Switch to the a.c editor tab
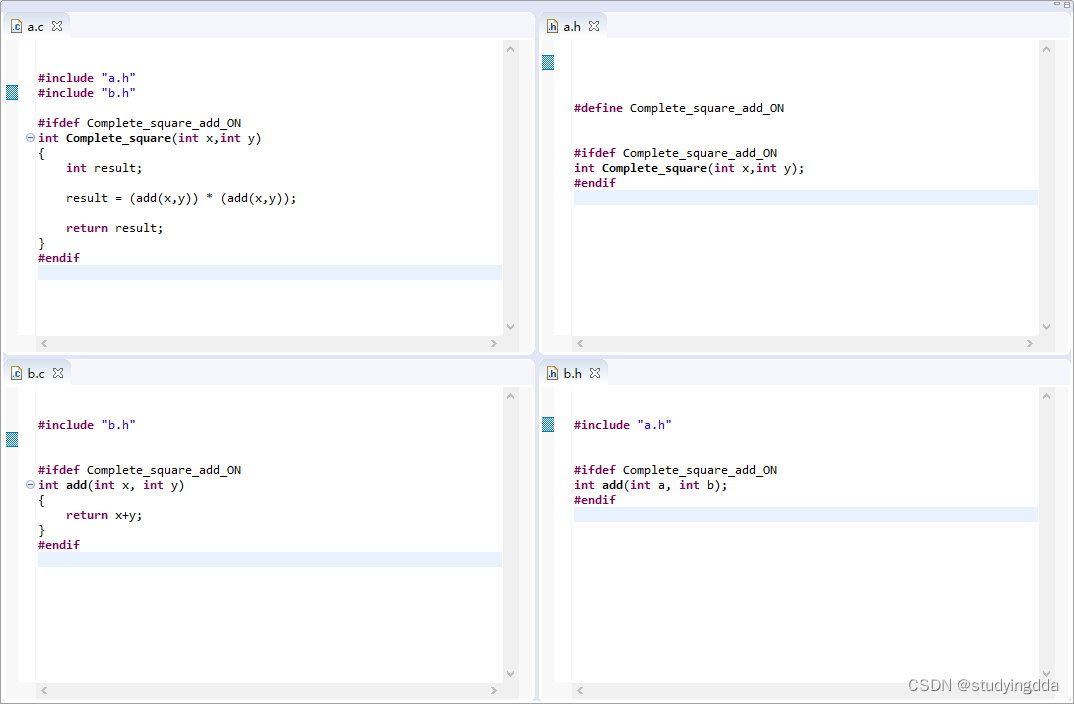Image resolution: width=1074 pixels, height=704 pixels. pyautogui.click(x=36, y=27)
